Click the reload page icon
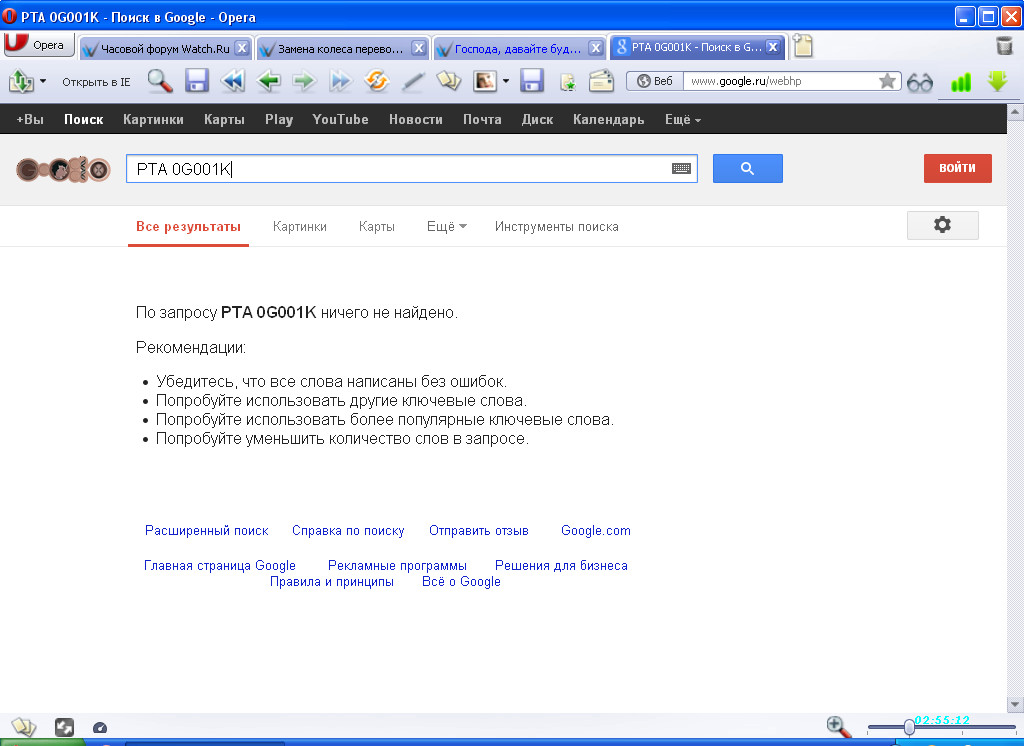This screenshot has width=1024, height=746. pyautogui.click(x=377, y=82)
